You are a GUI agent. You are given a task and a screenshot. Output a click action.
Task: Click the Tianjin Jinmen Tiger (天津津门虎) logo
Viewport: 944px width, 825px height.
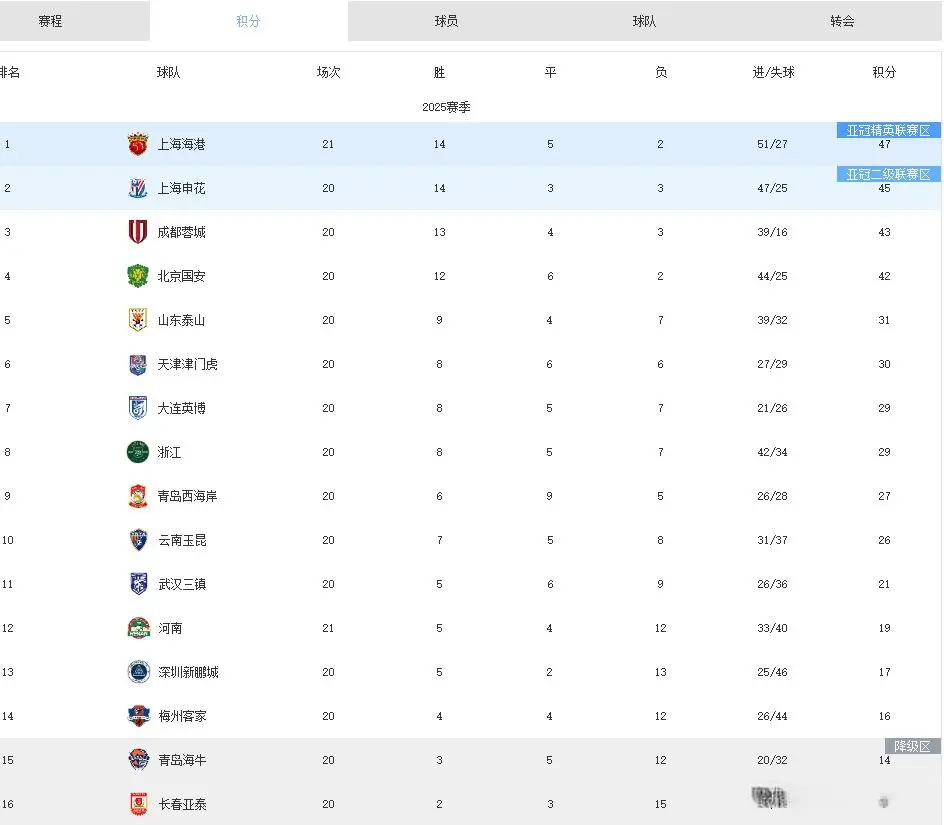tap(138, 364)
